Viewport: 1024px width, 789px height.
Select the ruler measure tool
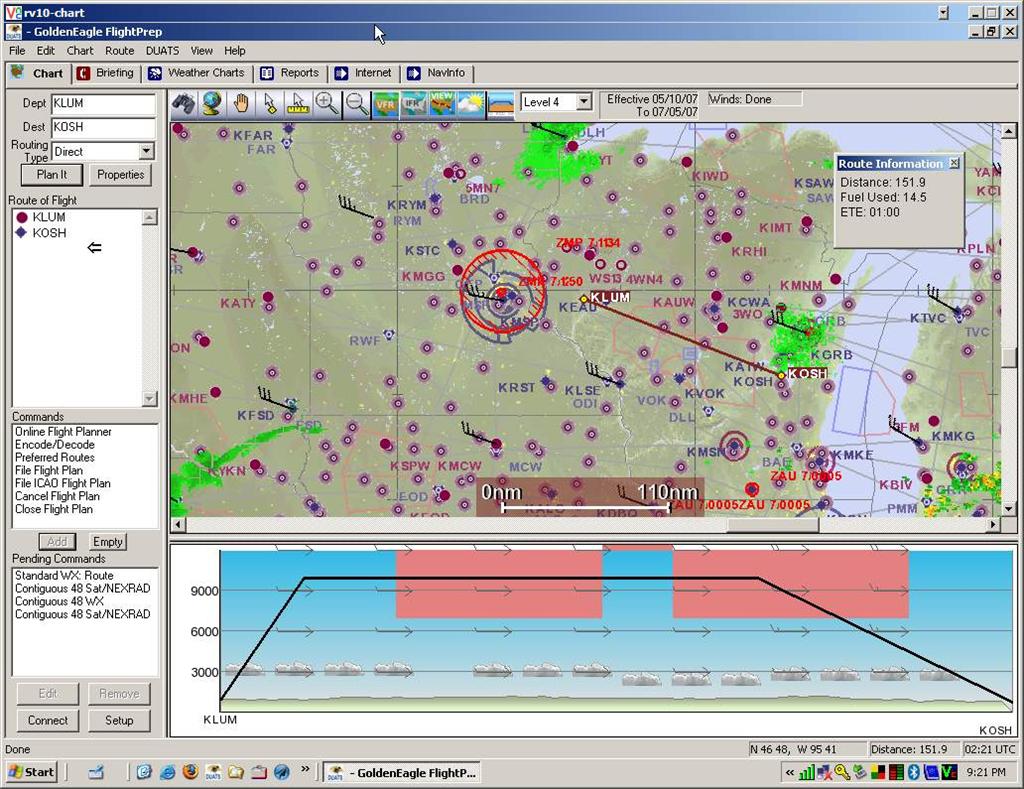tap(298, 105)
